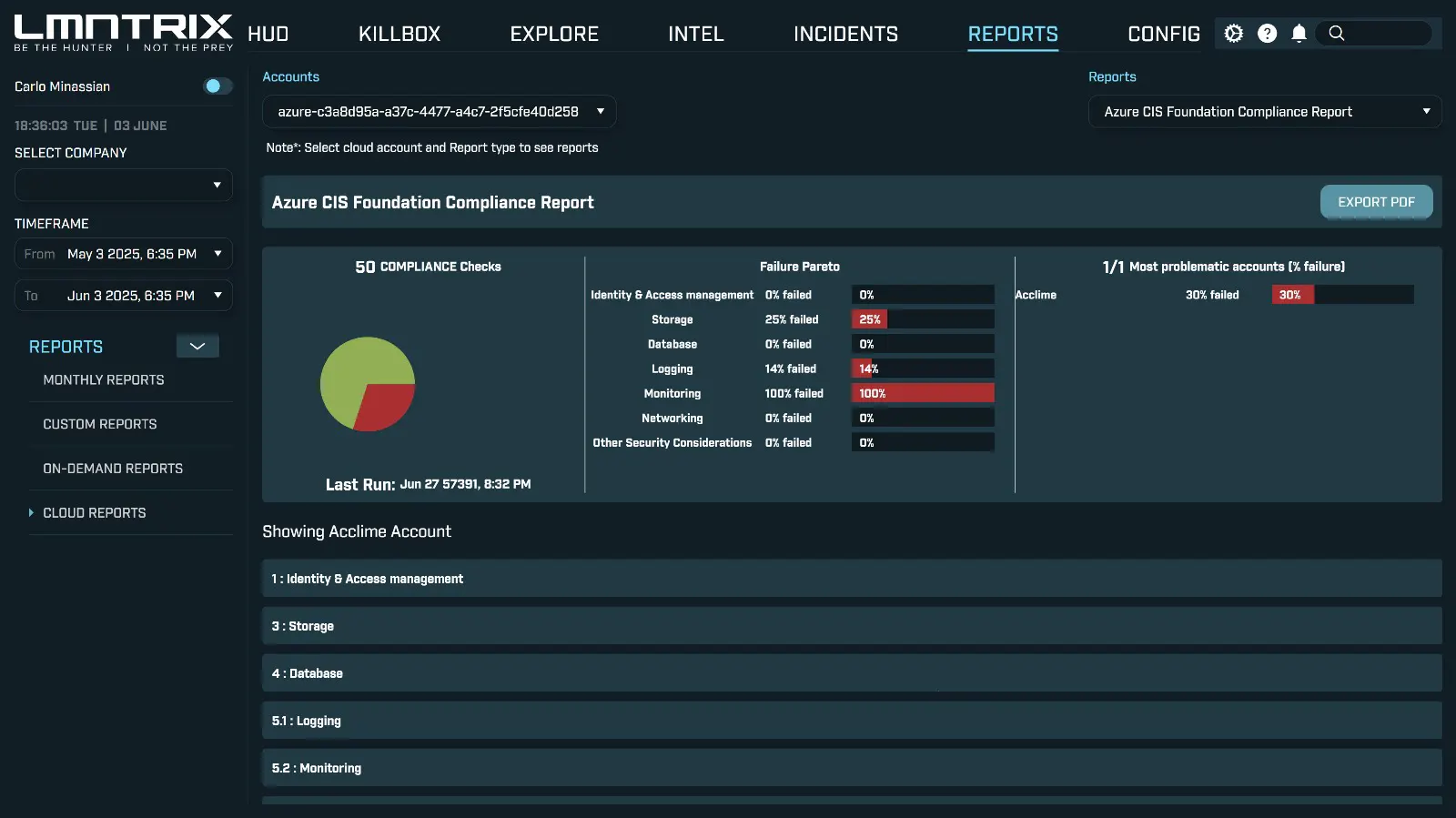Open the Accounts dropdown

coord(439,112)
